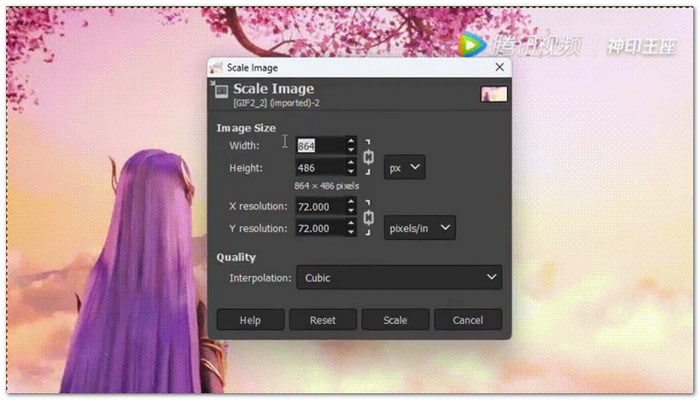The width and height of the screenshot is (700, 400).
Task: Click the Cancel button
Action: point(468,320)
